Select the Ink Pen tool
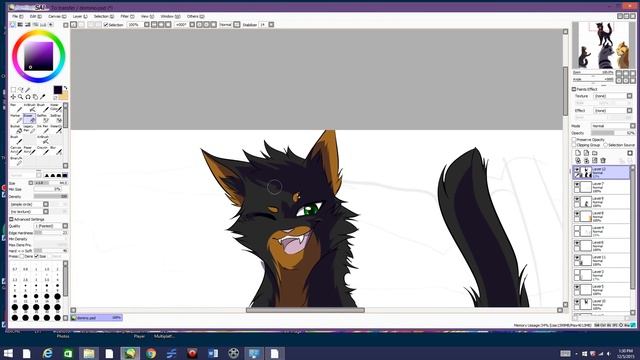 point(43,129)
